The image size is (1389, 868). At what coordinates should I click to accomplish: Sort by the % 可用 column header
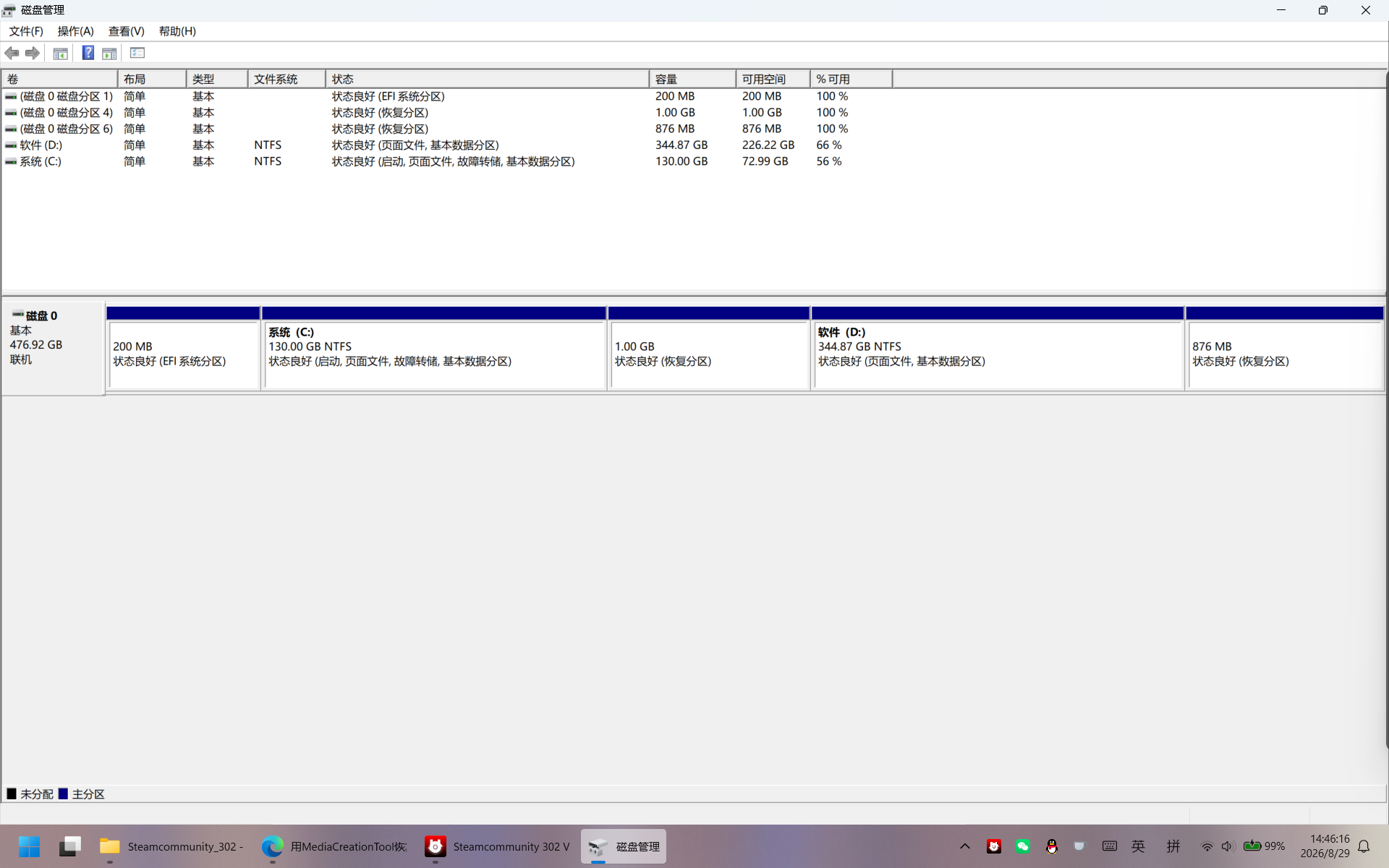(x=851, y=79)
